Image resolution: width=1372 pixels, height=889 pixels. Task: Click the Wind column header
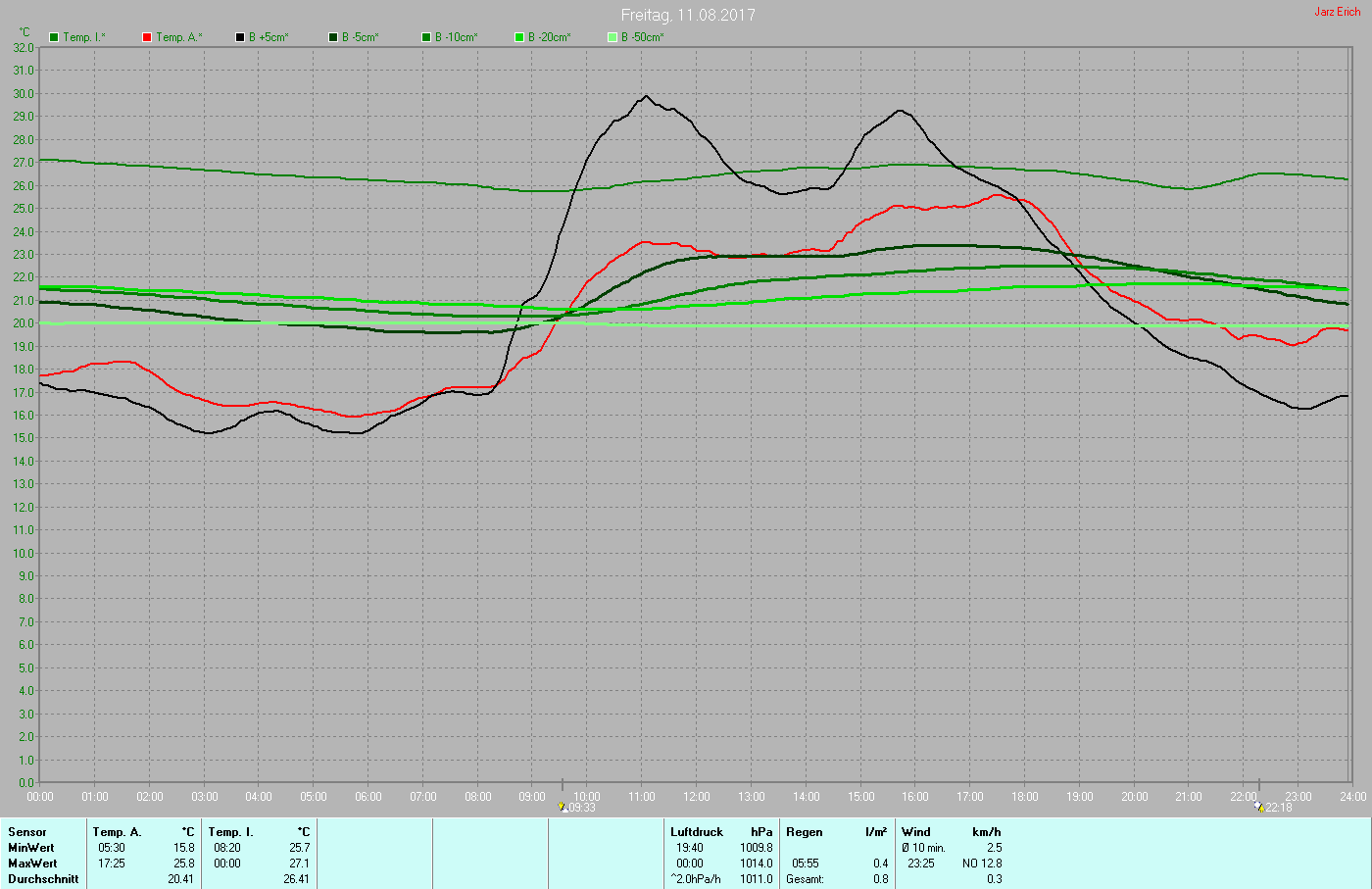[x=916, y=832]
